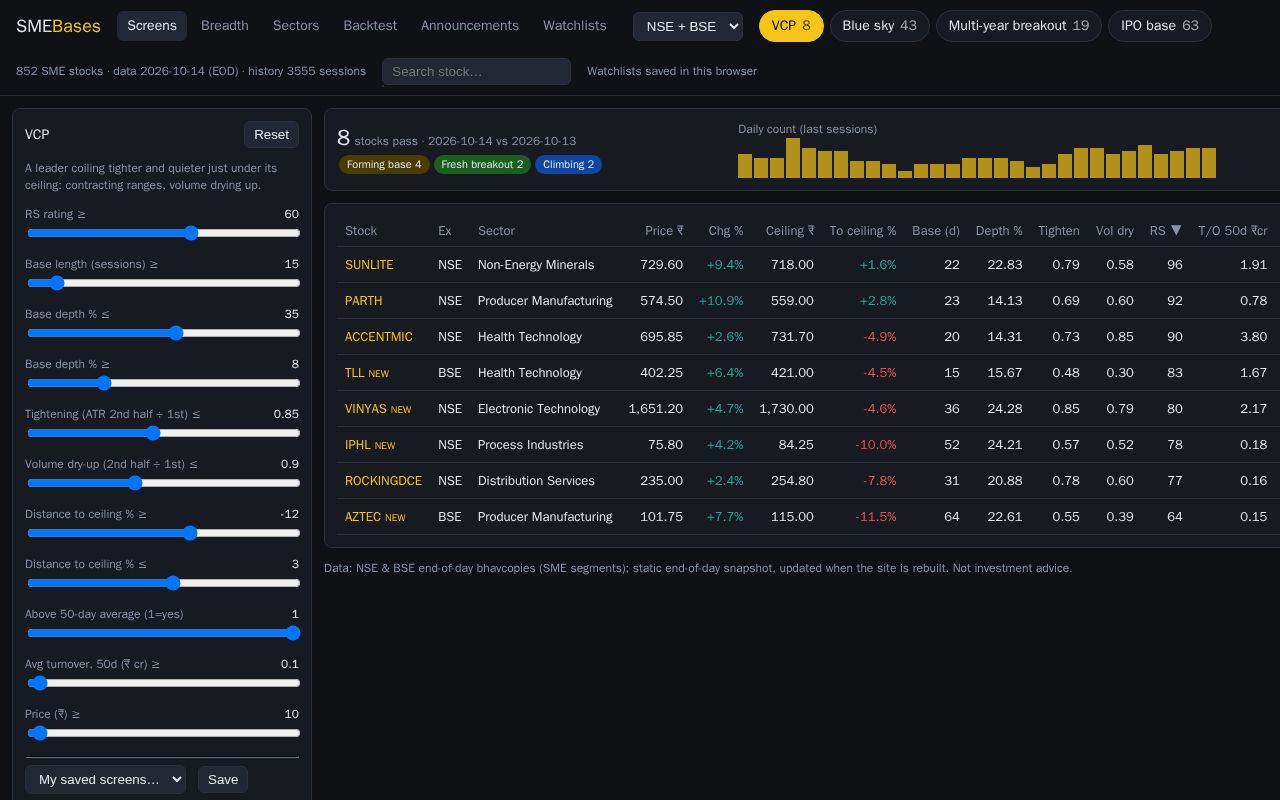Select the VCP screen pill

coord(791,26)
